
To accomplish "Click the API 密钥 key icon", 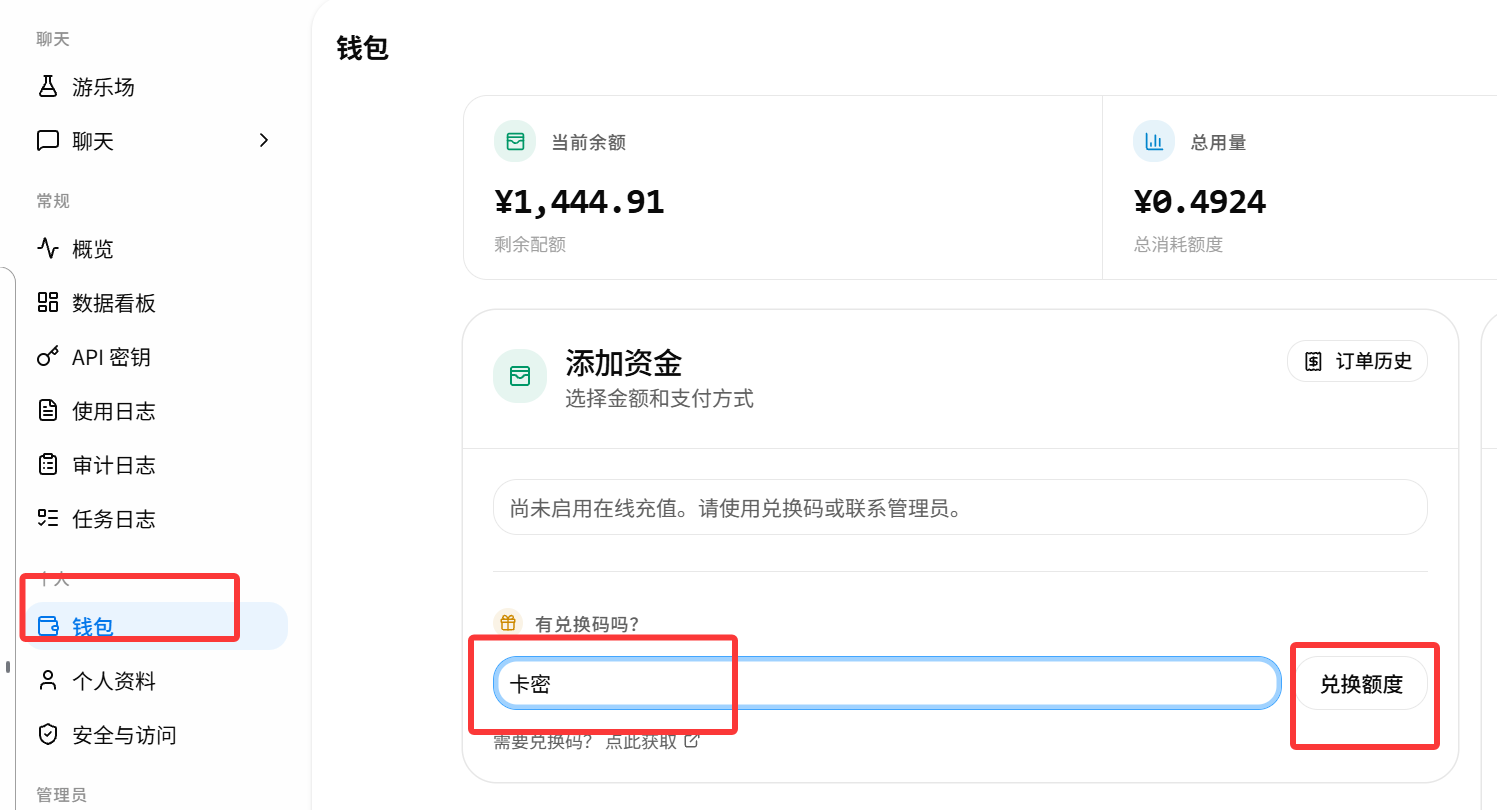I will [x=48, y=357].
